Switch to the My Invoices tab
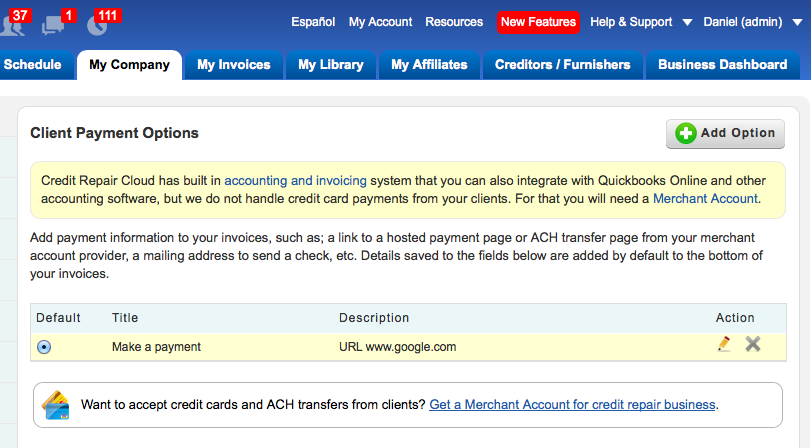 [234, 65]
